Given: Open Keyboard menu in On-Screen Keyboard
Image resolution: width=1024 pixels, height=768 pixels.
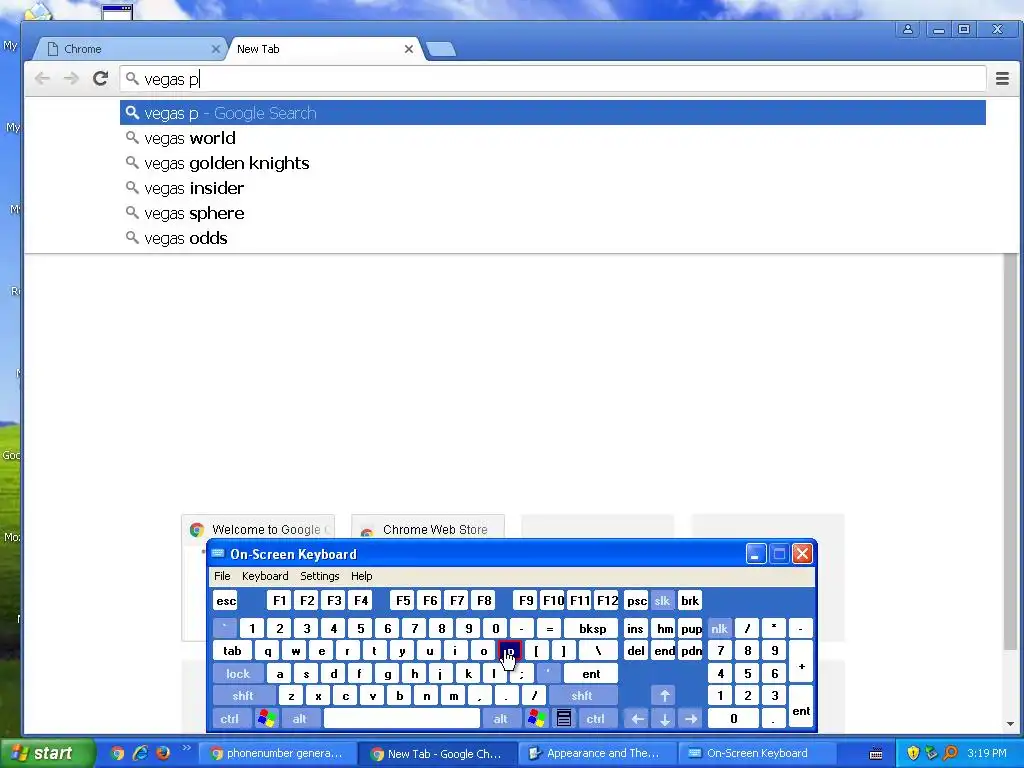Looking at the screenshot, I should point(265,576).
